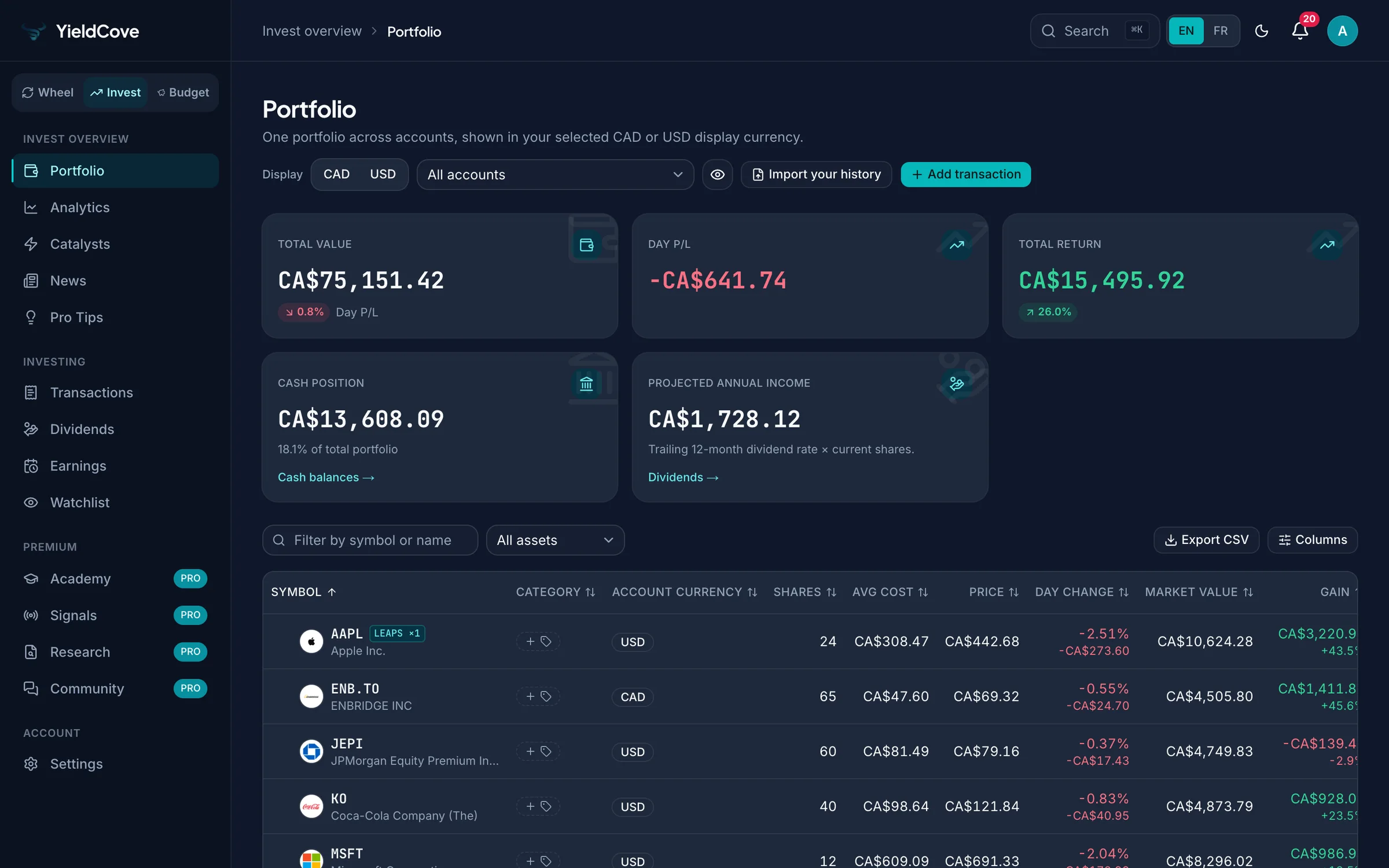This screenshot has height=868, width=1389.
Task: Add tag to the JEPI row
Action: pyautogui.click(x=538, y=751)
